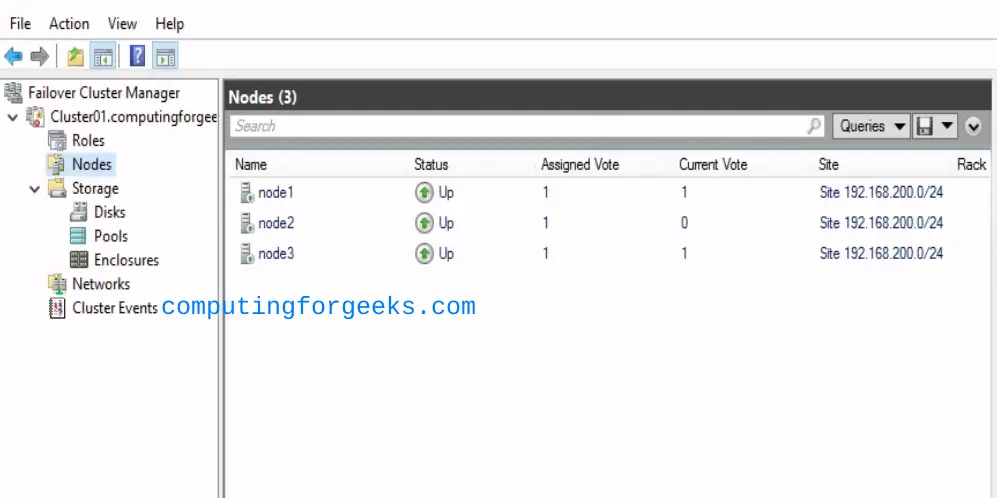The width and height of the screenshot is (997, 498).
Task: Select the Networks tree item label
Action: [101, 284]
